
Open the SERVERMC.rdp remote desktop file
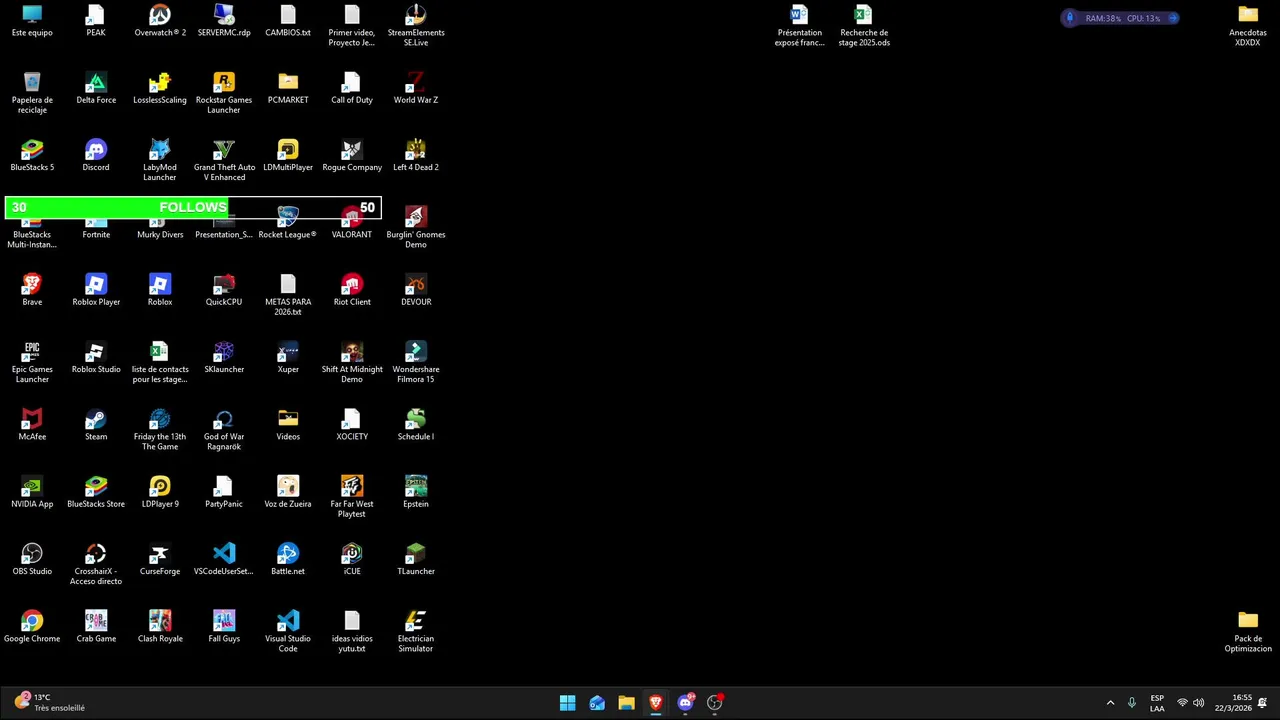(224, 22)
